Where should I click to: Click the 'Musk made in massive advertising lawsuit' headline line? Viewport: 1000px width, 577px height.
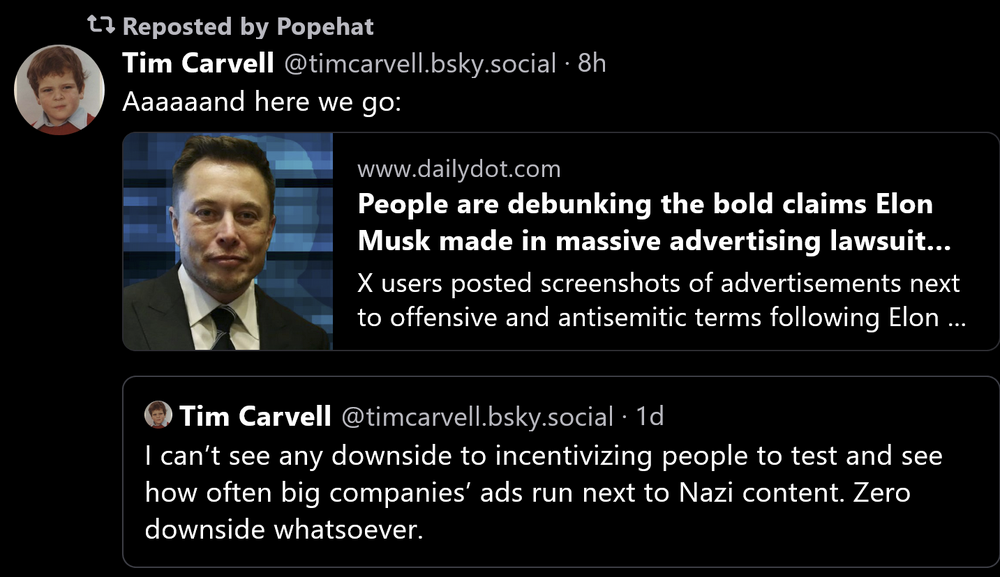pos(653,241)
